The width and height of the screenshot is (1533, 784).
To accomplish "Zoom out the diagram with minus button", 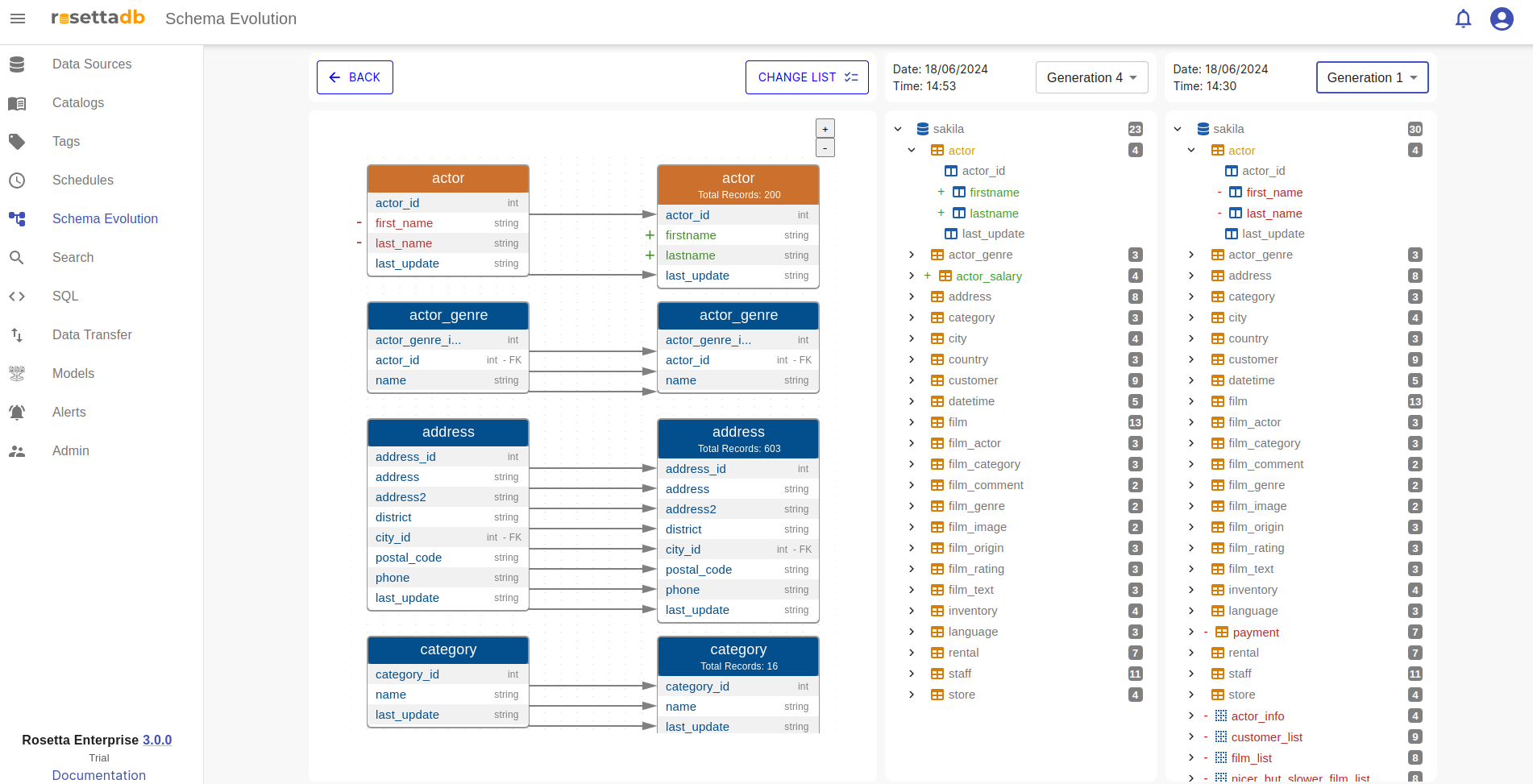I will [825, 148].
